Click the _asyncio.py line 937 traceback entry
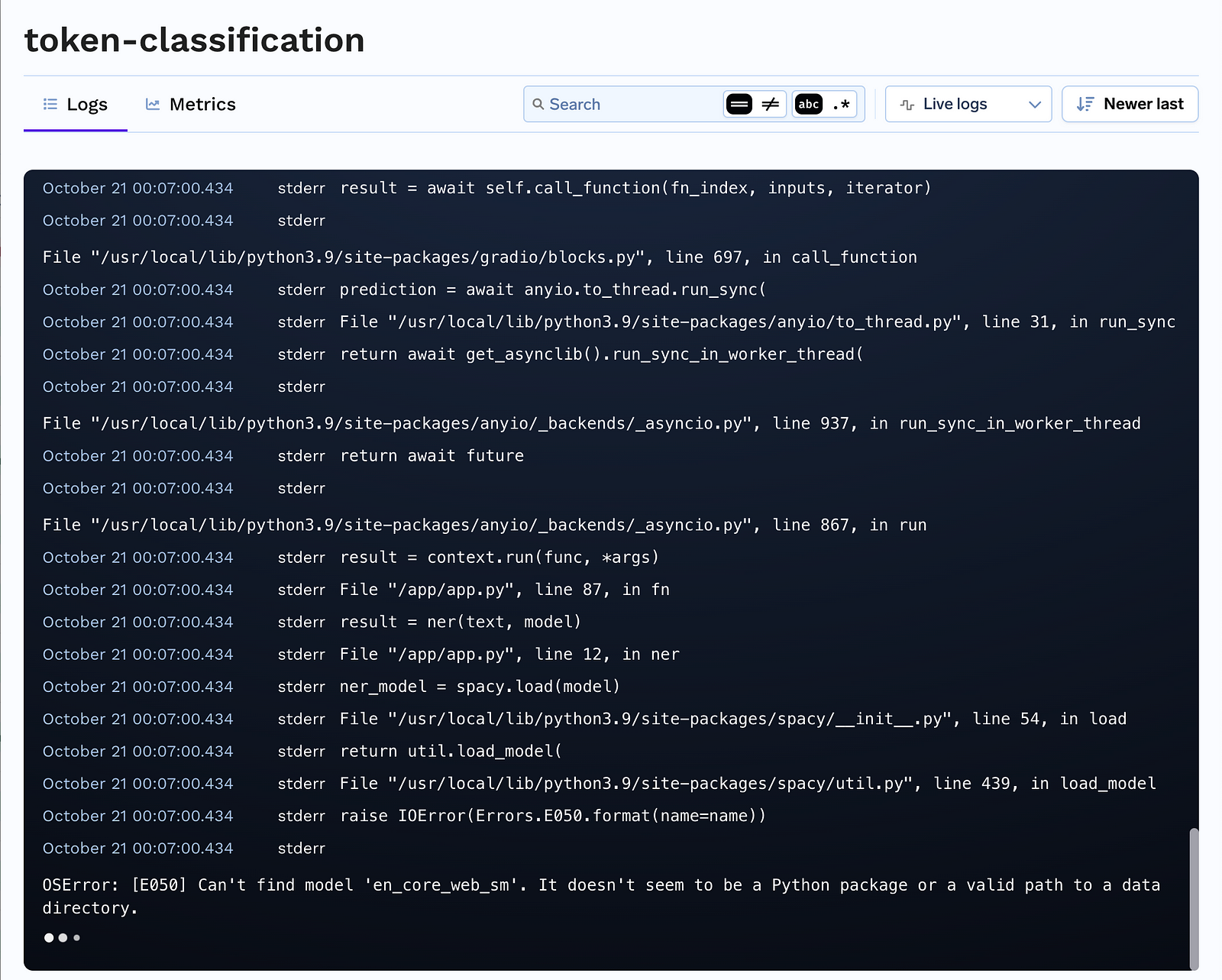The image size is (1222, 980). point(592,424)
